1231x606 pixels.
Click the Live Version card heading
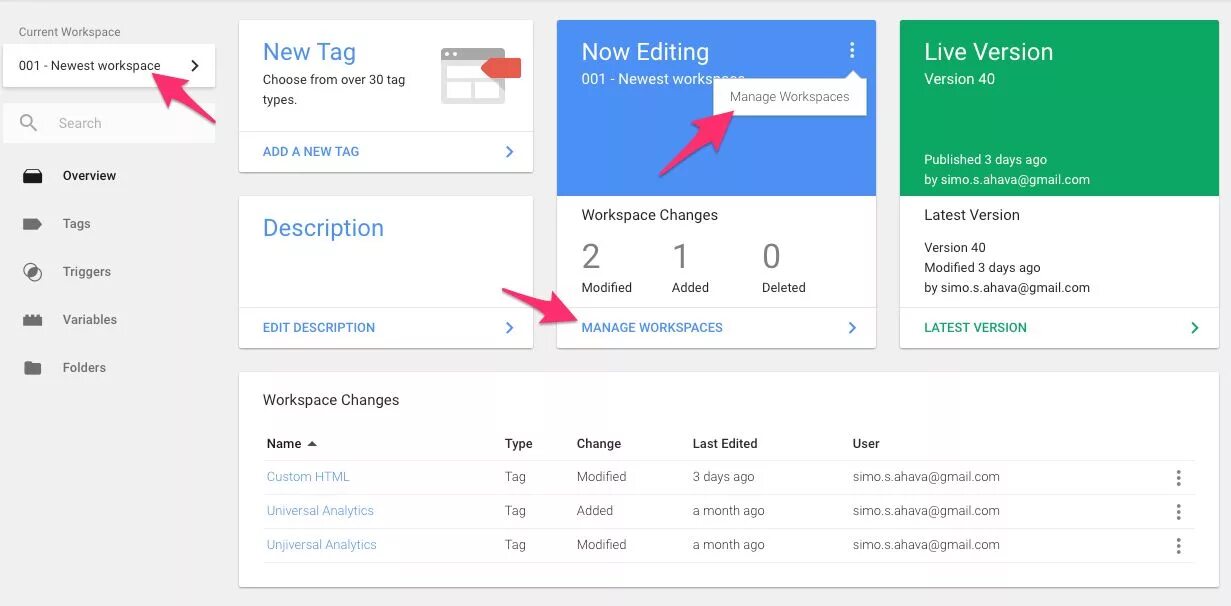point(988,52)
